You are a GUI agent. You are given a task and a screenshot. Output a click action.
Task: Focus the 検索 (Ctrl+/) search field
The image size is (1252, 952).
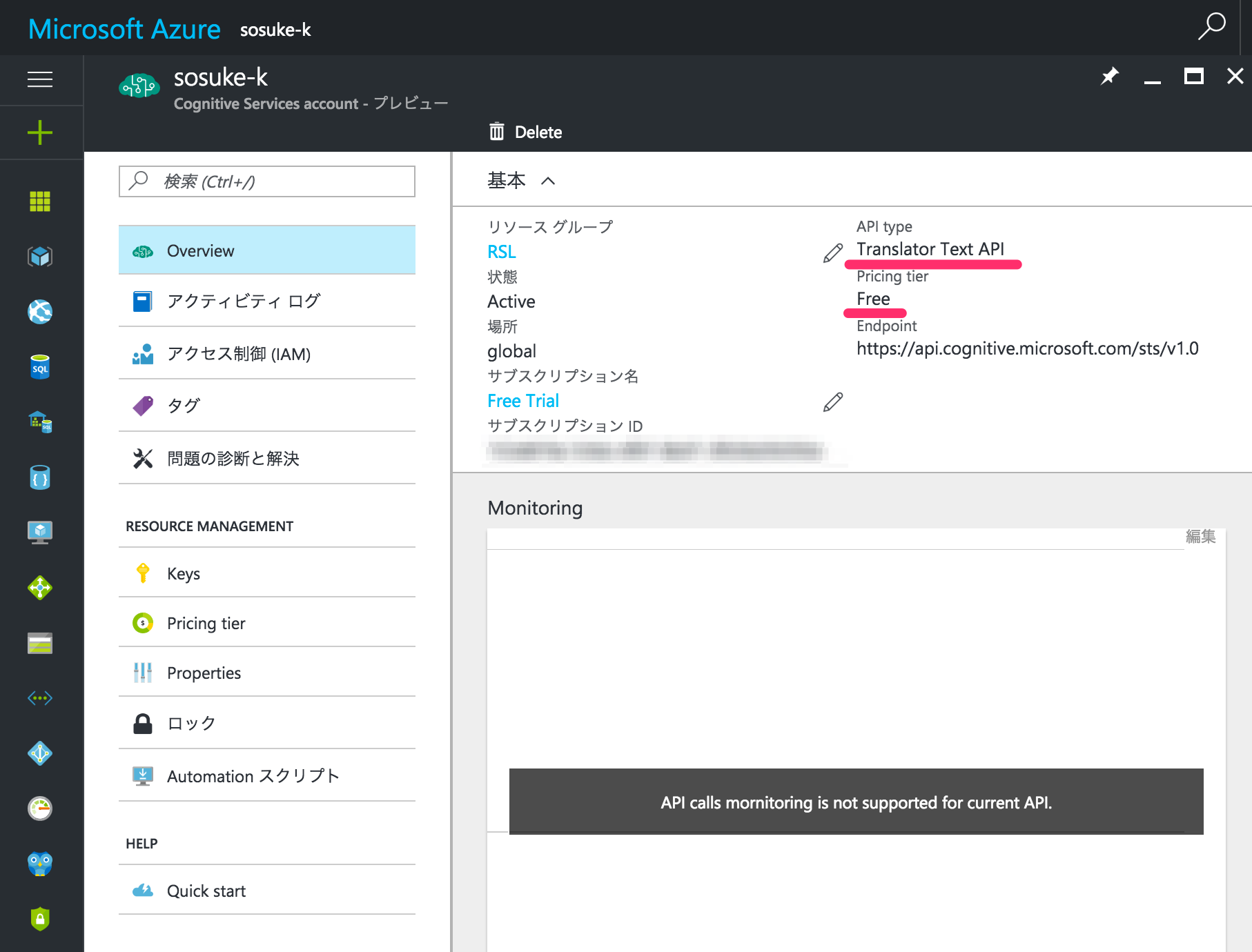coord(267,181)
